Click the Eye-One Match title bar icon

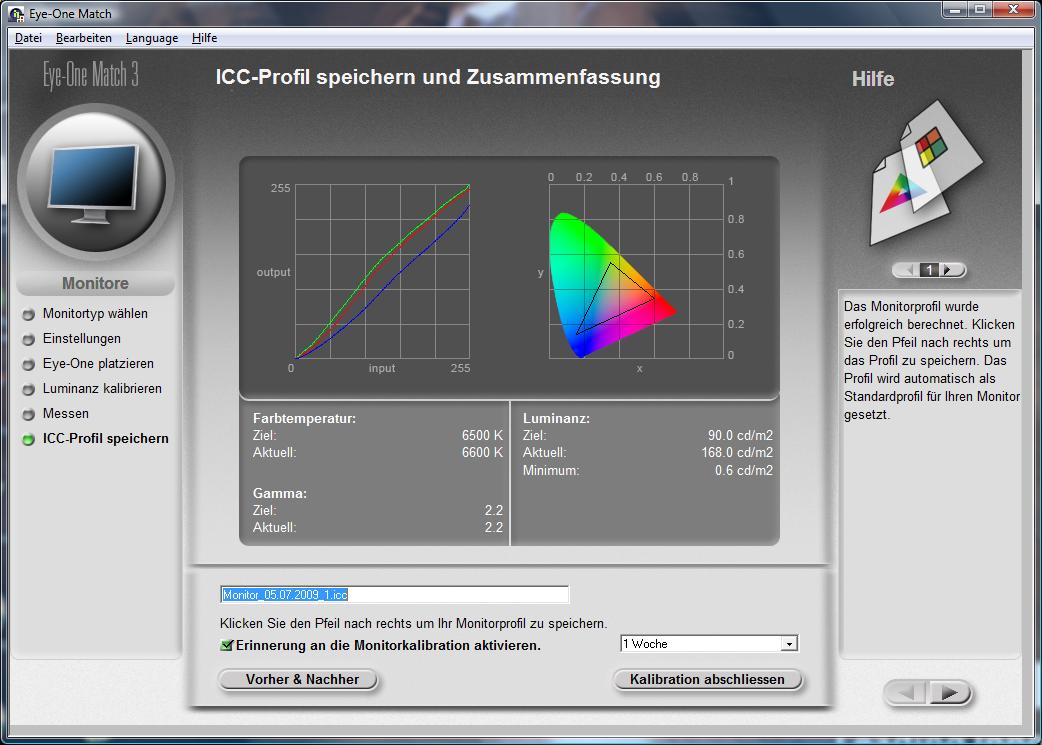(x=16, y=13)
